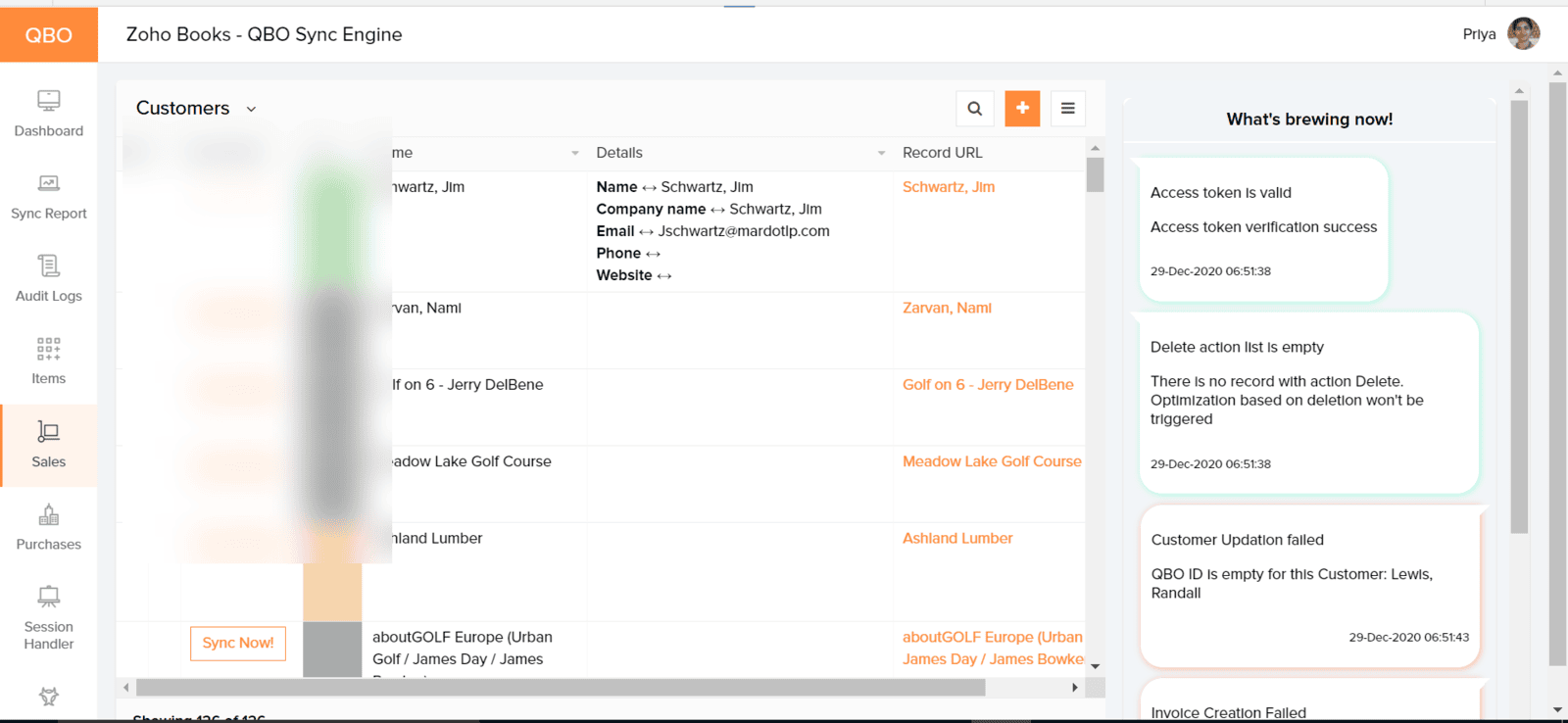Expand the Customers dropdown chevron
Image resolution: width=1568 pixels, height=723 pixels.
click(251, 109)
